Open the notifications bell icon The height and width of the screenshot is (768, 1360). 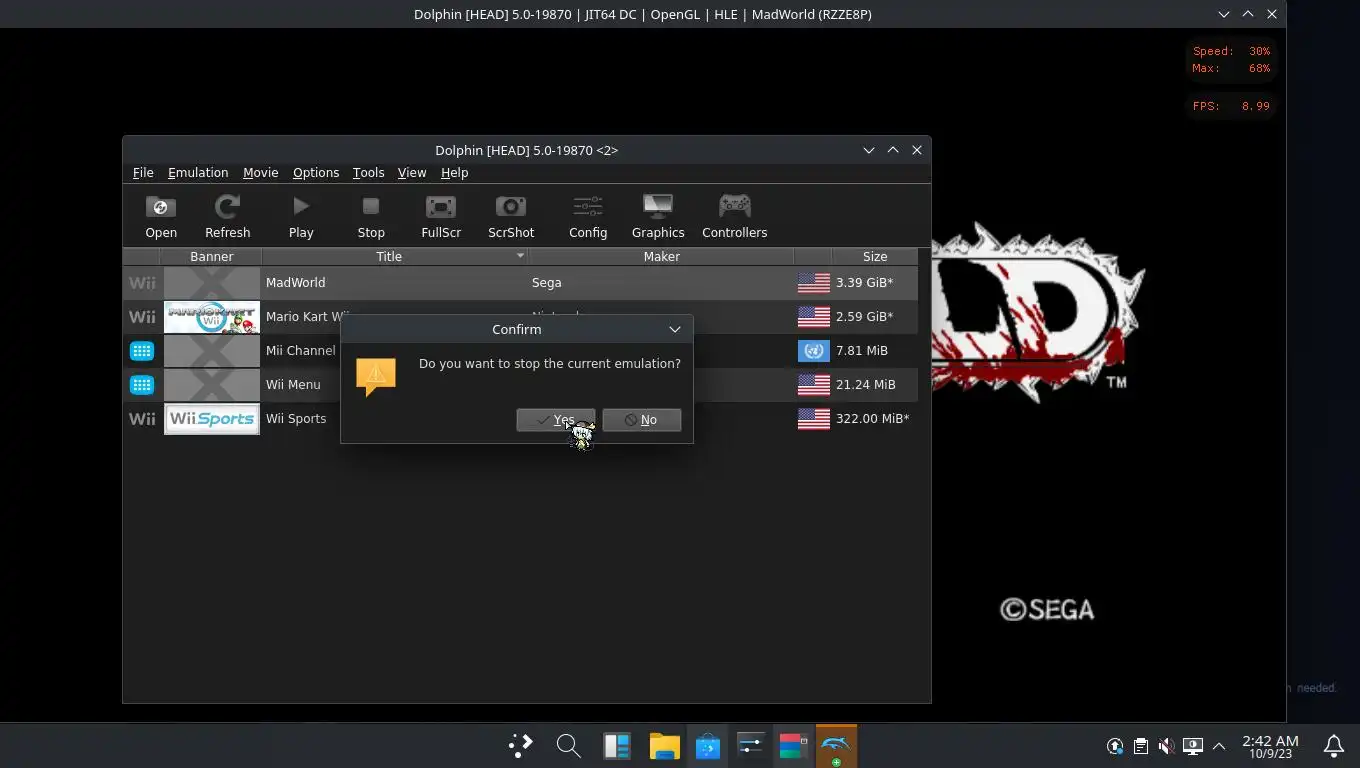(x=1334, y=746)
